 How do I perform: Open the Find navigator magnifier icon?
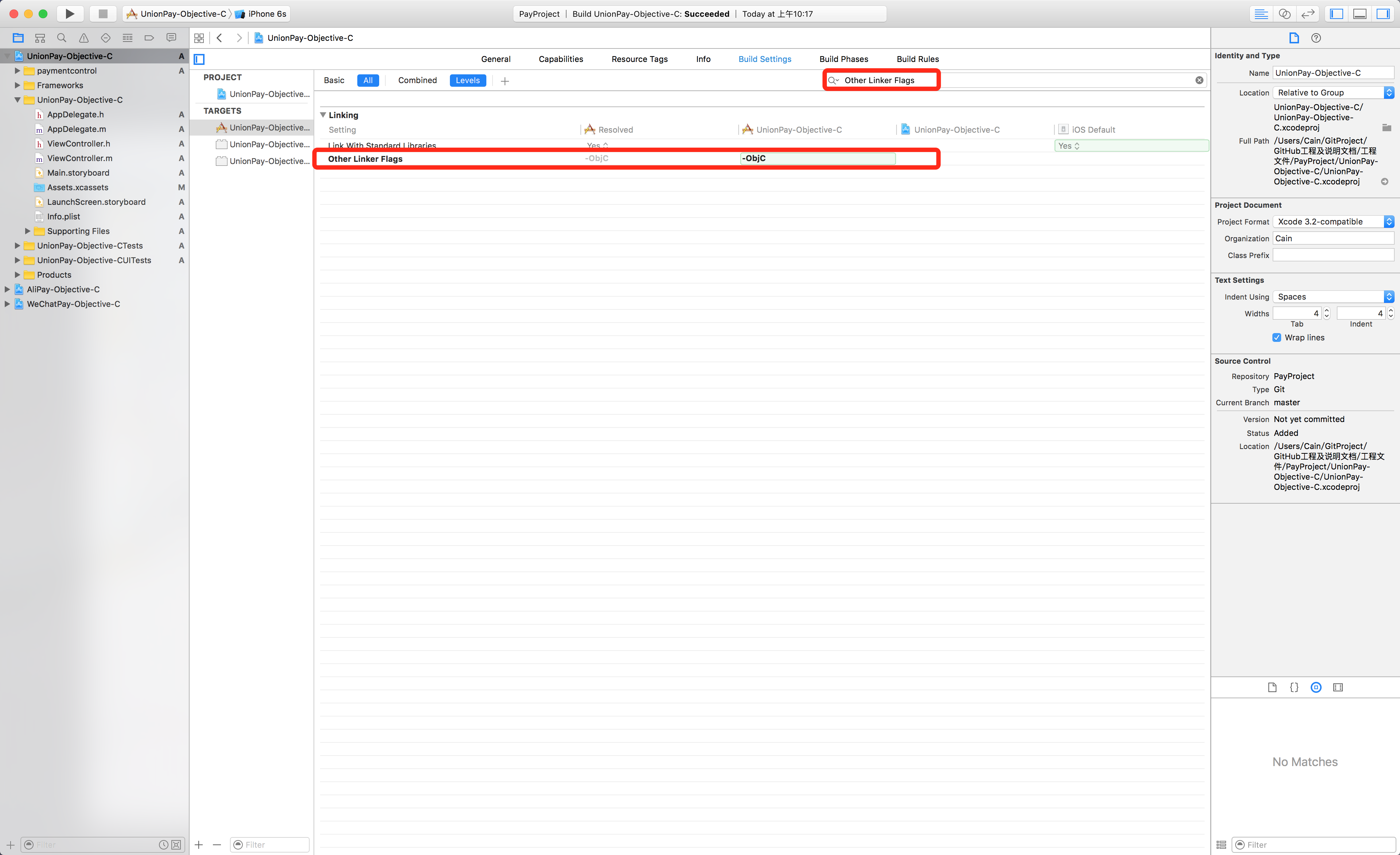[61, 38]
